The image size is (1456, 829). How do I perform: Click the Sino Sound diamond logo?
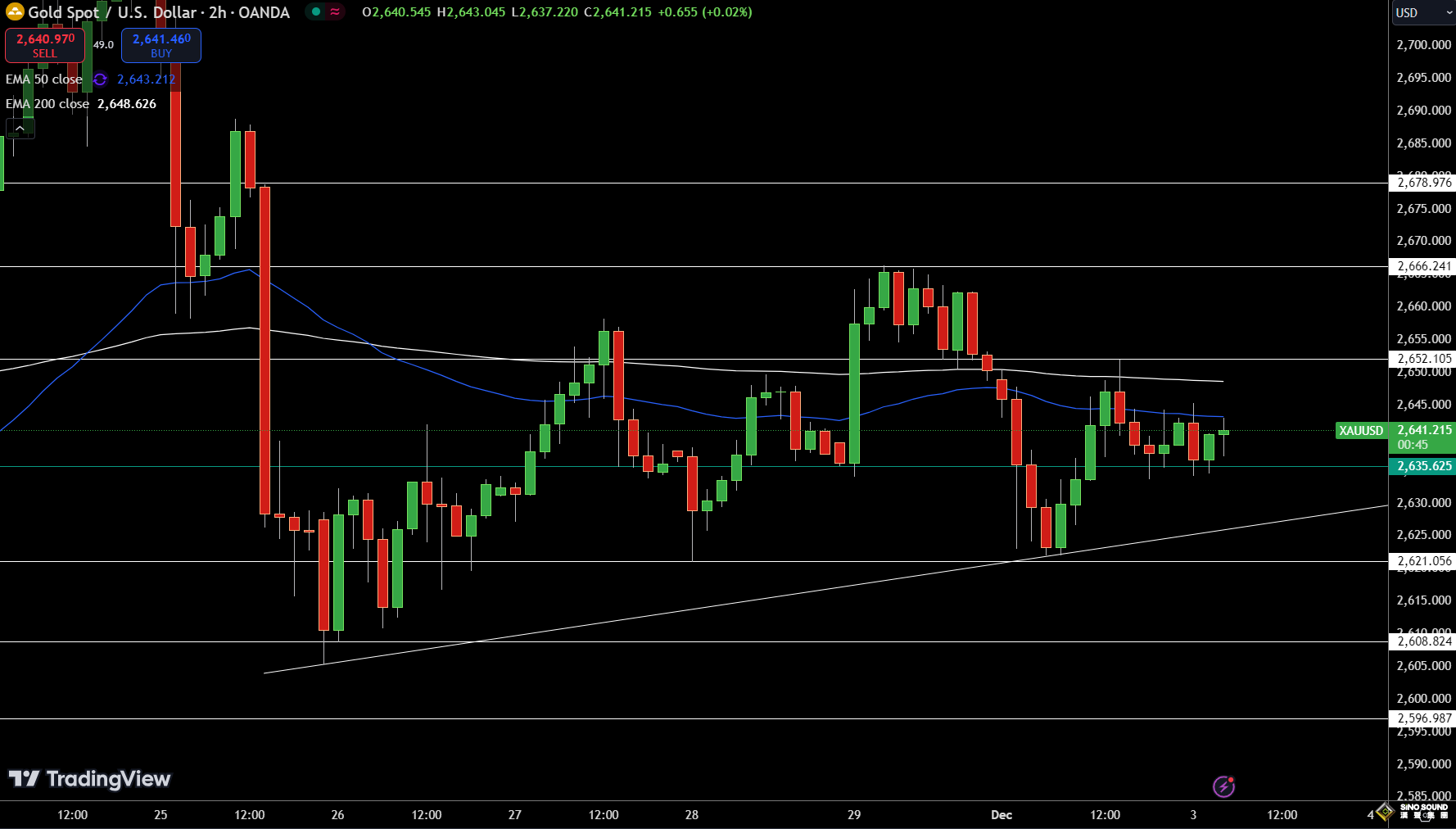(1385, 811)
